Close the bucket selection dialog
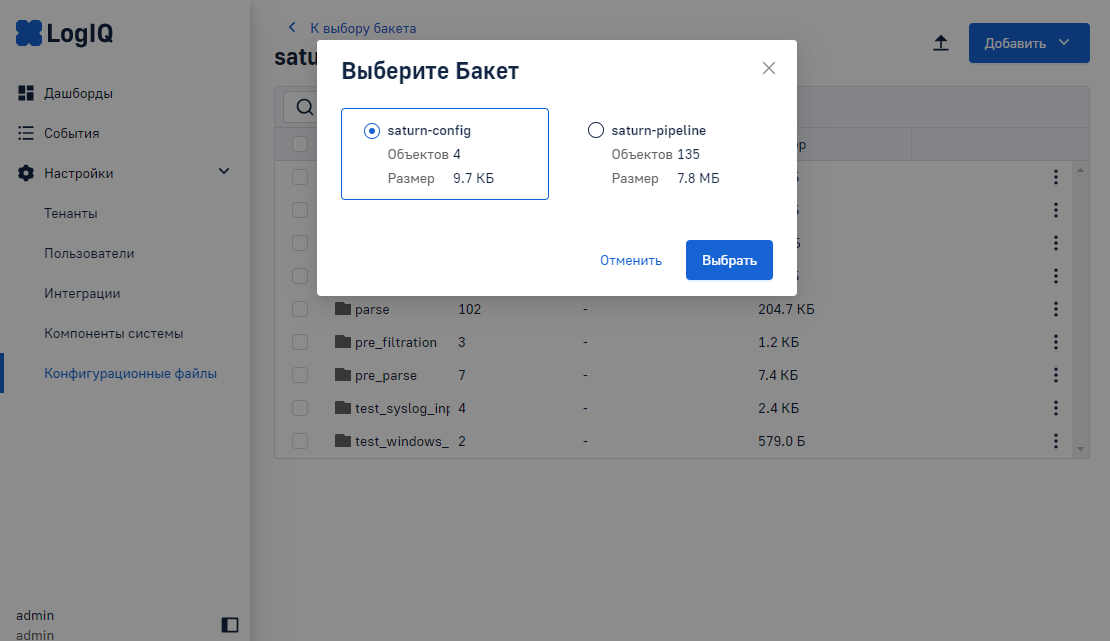The height and width of the screenshot is (641, 1110). pyautogui.click(x=769, y=68)
